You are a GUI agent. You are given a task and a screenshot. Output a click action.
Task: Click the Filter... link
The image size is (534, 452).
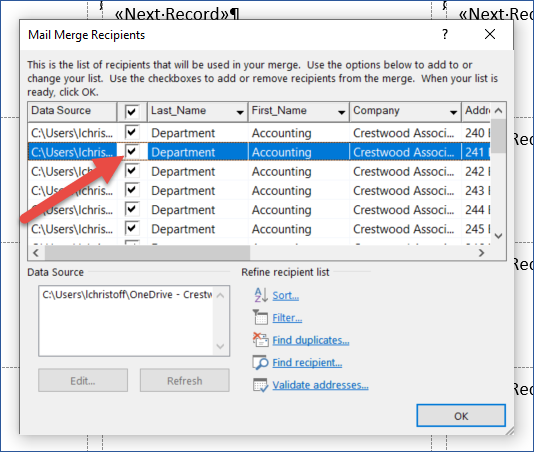click(287, 318)
